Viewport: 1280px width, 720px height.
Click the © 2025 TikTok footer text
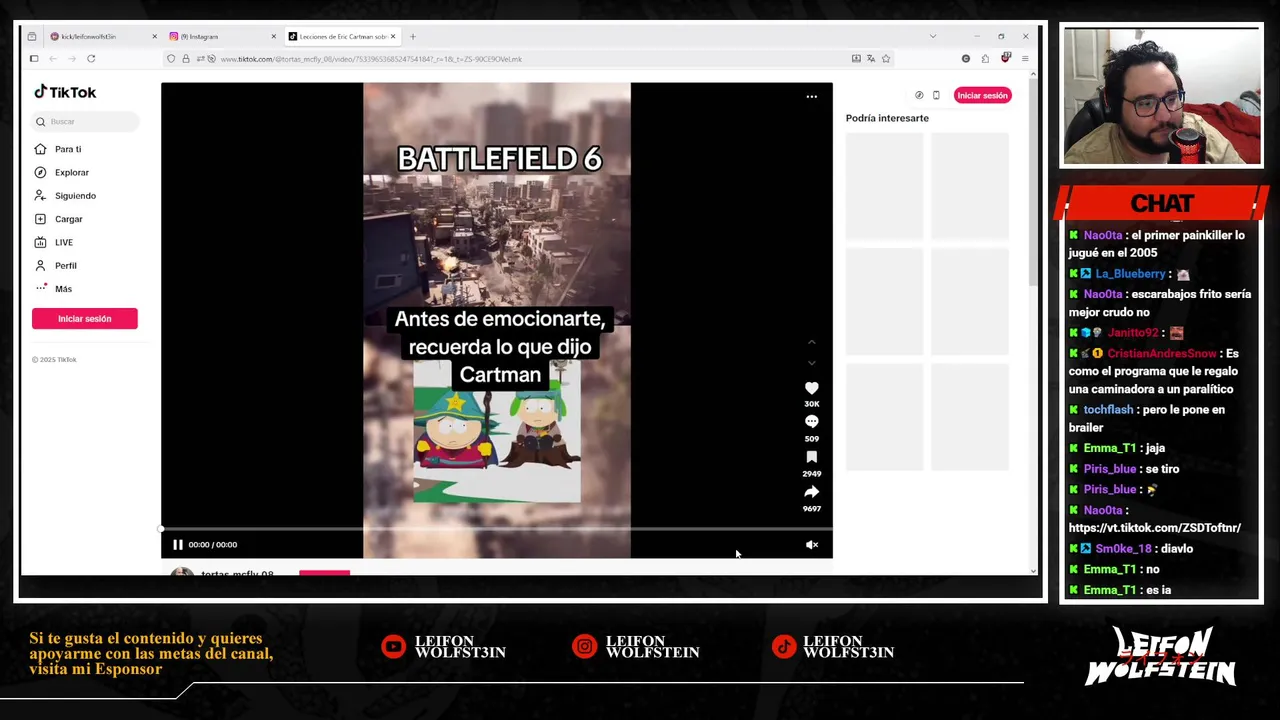coord(54,360)
